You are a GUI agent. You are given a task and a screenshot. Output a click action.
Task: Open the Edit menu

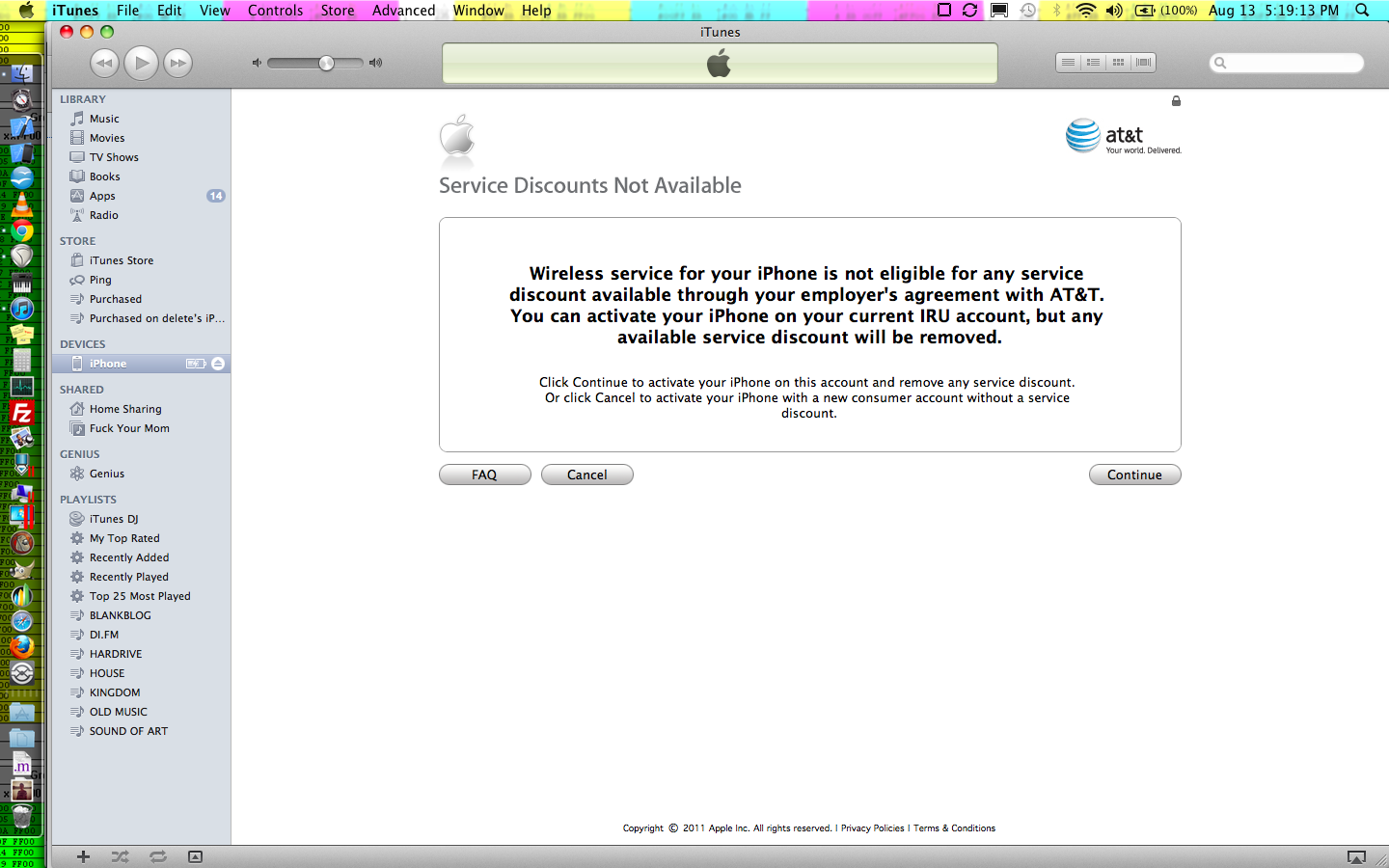(x=170, y=11)
